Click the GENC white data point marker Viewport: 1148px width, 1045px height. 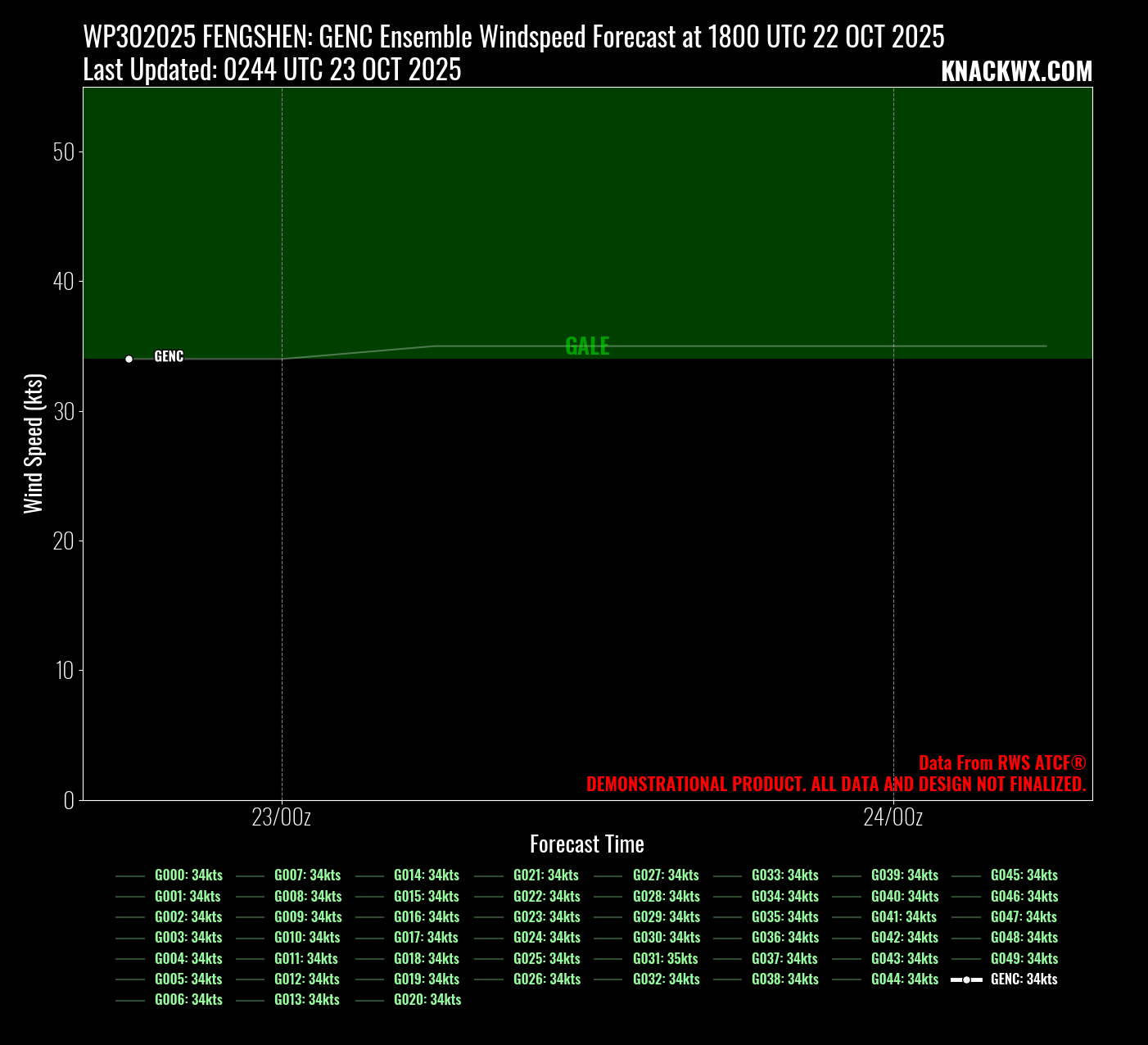tap(129, 359)
